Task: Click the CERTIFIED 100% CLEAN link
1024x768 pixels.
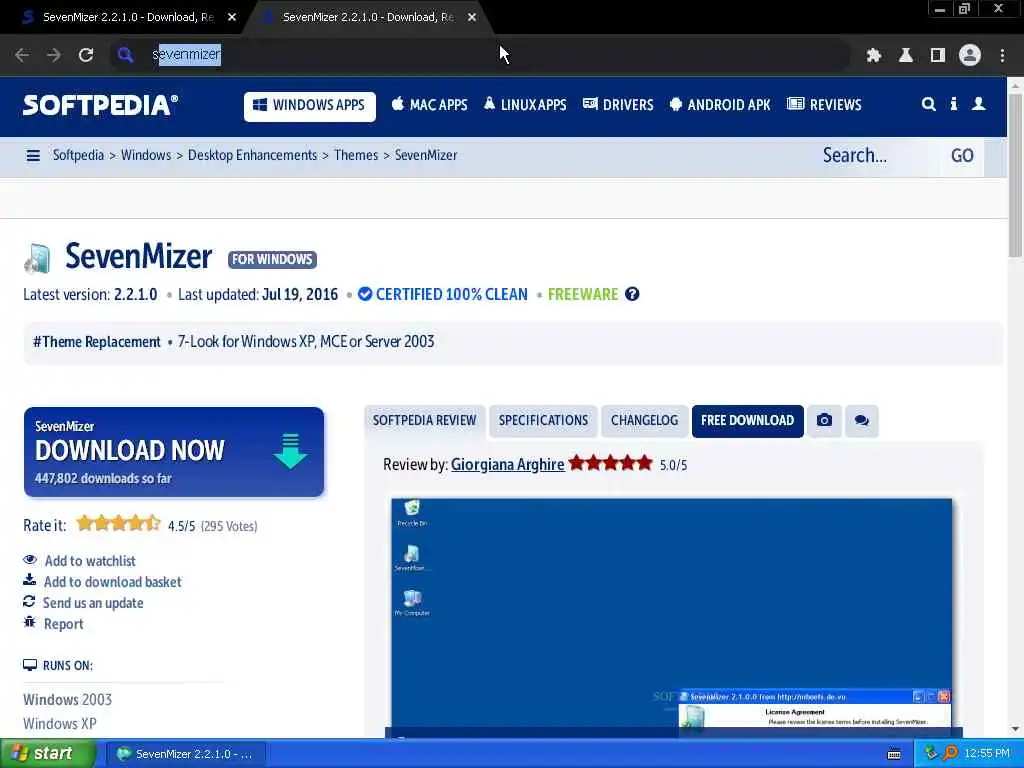Action: pyautogui.click(x=451, y=295)
